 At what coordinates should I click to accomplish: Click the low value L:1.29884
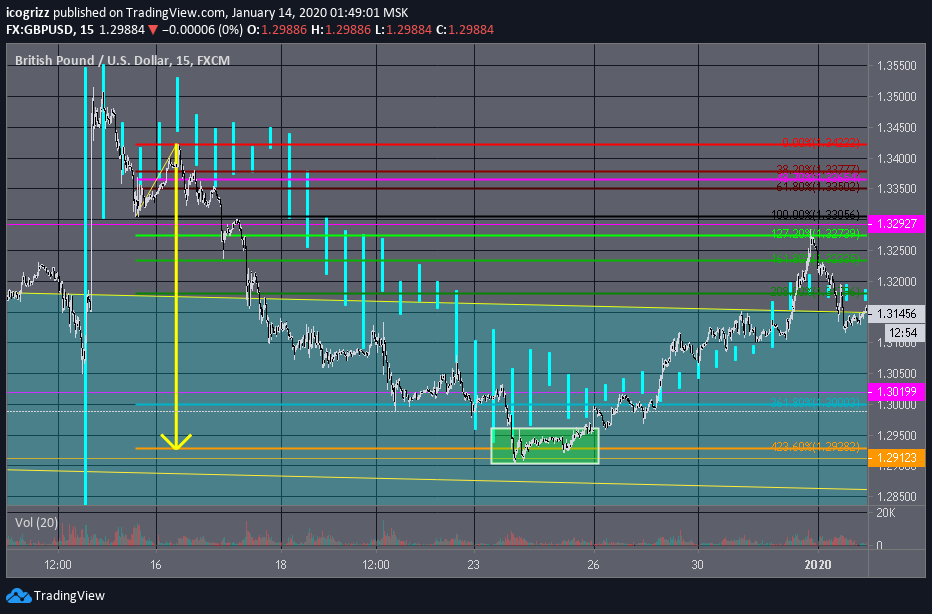403,30
